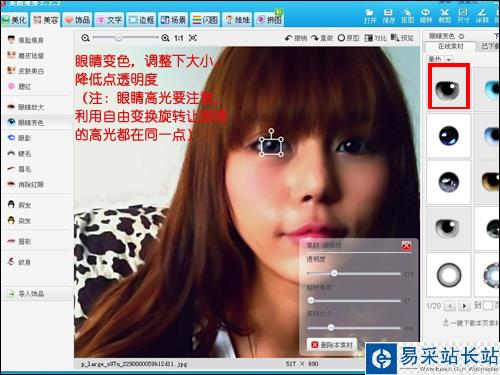Choose the dark blue starry eye material
Image resolution: width=500 pixels, height=375 pixels.
coord(449,136)
